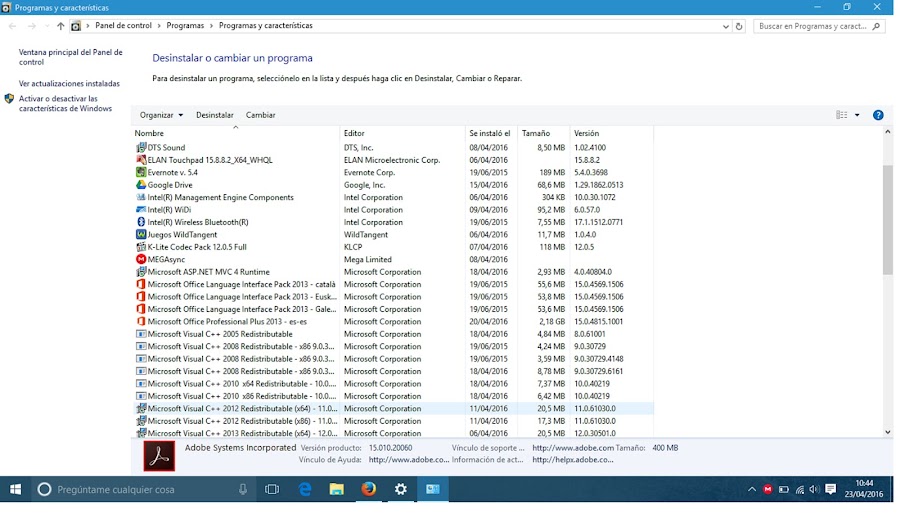Change the list view layout button
This screenshot has width=900, height=514.
tap(841, 115)
